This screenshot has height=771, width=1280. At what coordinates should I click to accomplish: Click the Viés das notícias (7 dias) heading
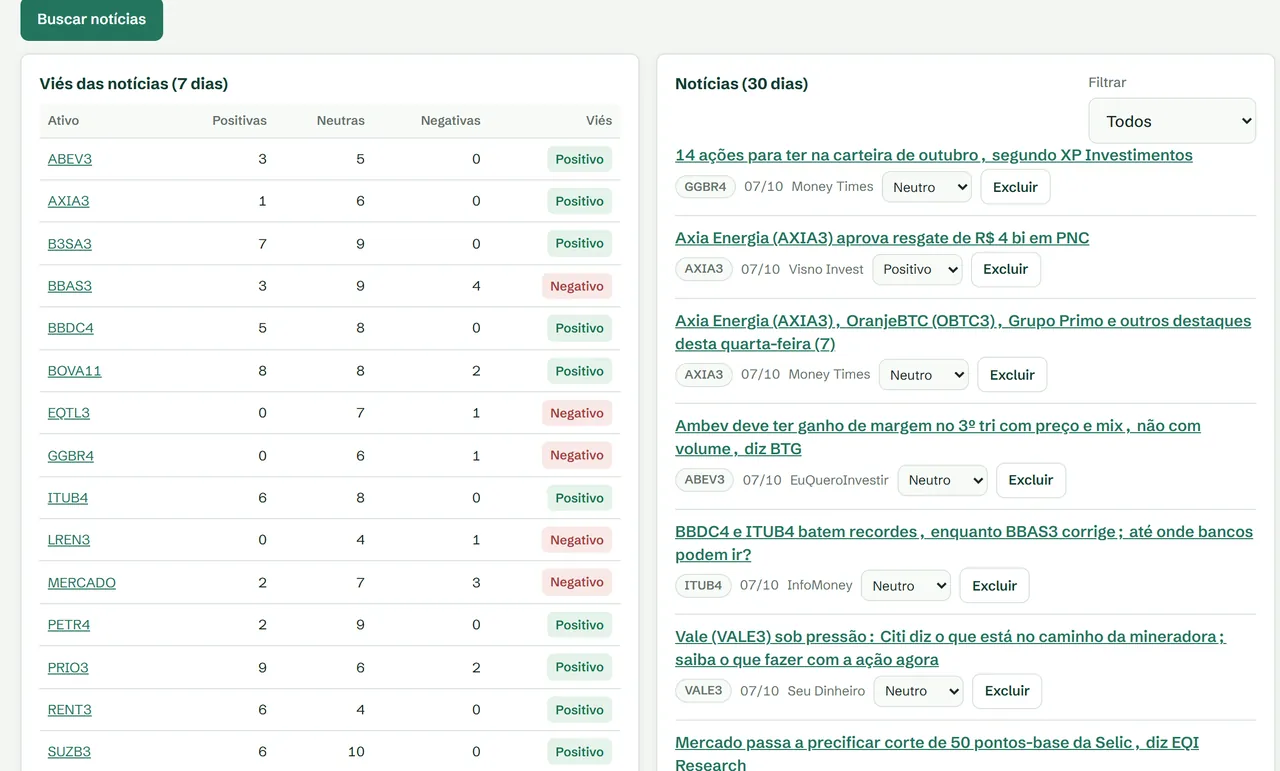point(134,84)
